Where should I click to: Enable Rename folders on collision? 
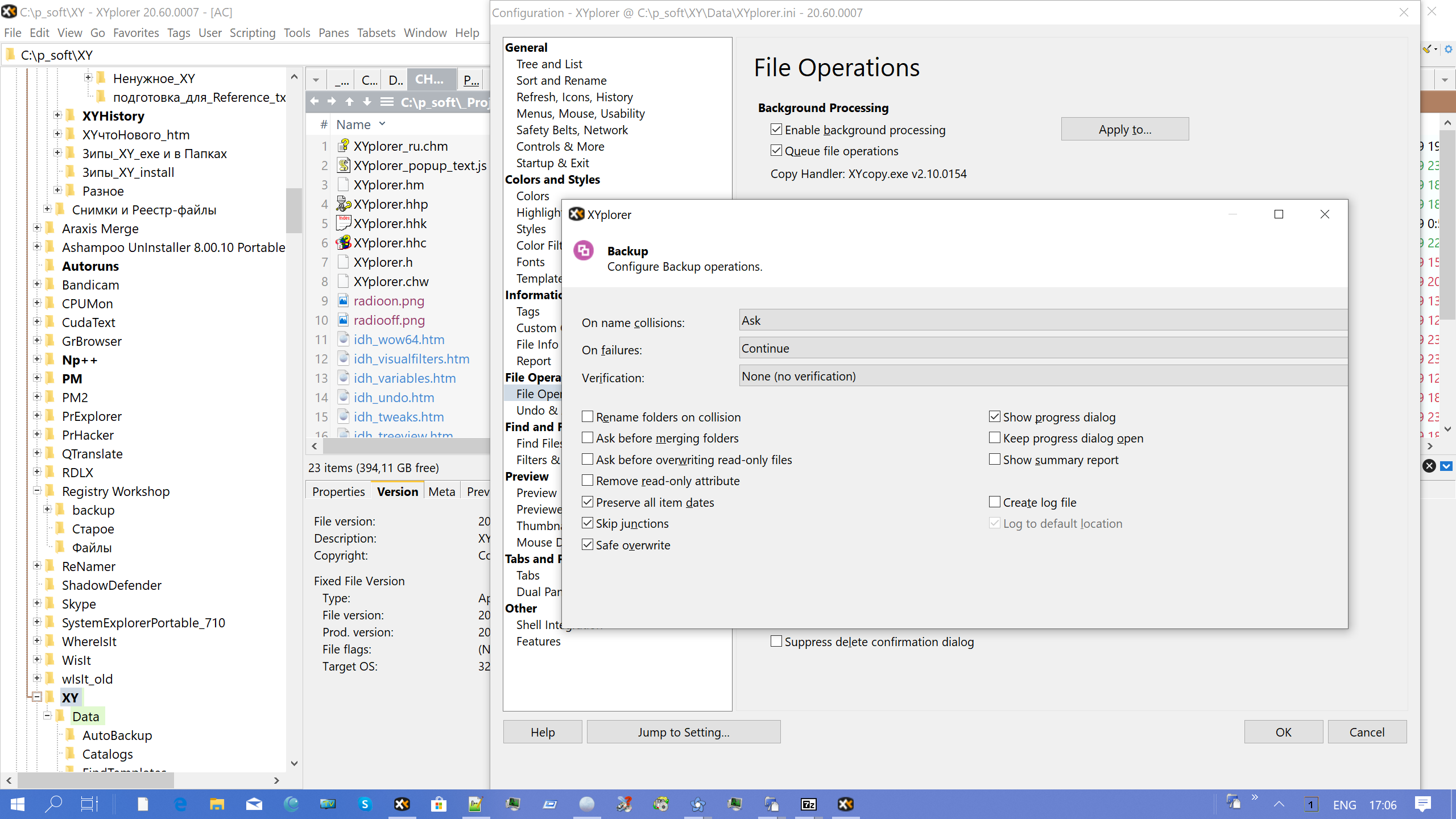(x=588, y=417)
